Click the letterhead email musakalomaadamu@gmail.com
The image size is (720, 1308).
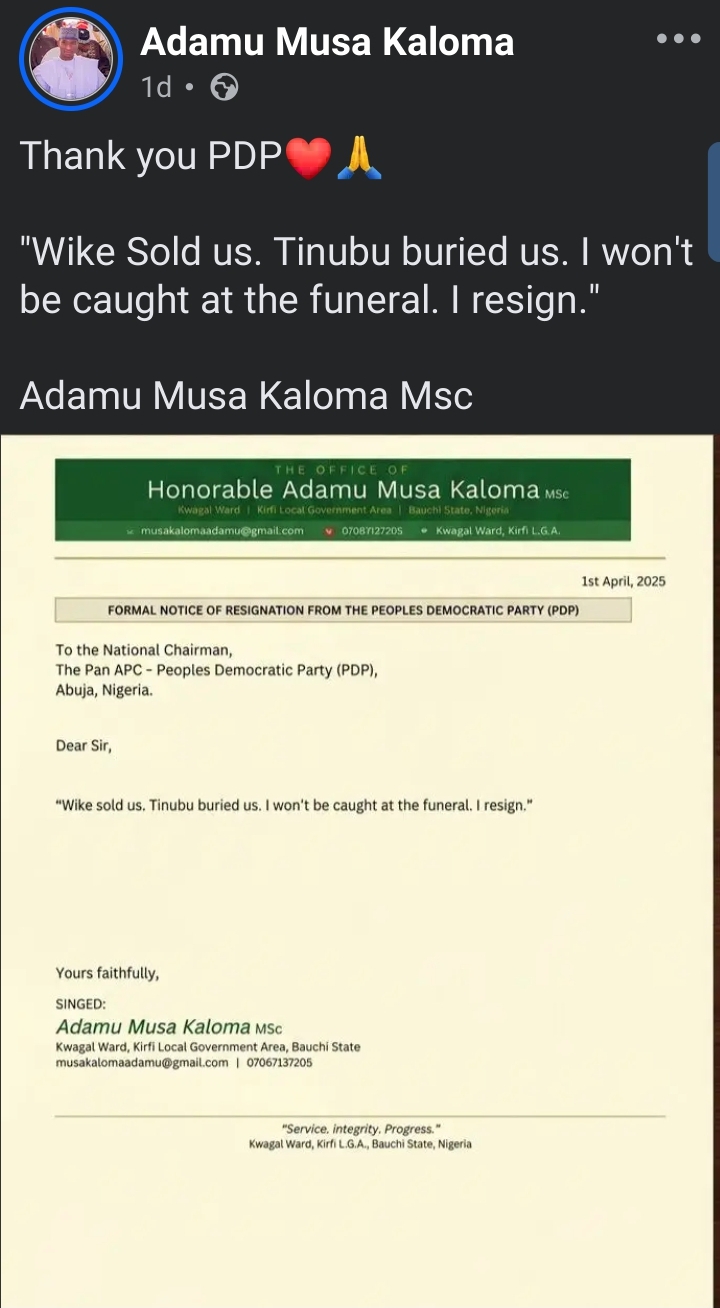222,531
